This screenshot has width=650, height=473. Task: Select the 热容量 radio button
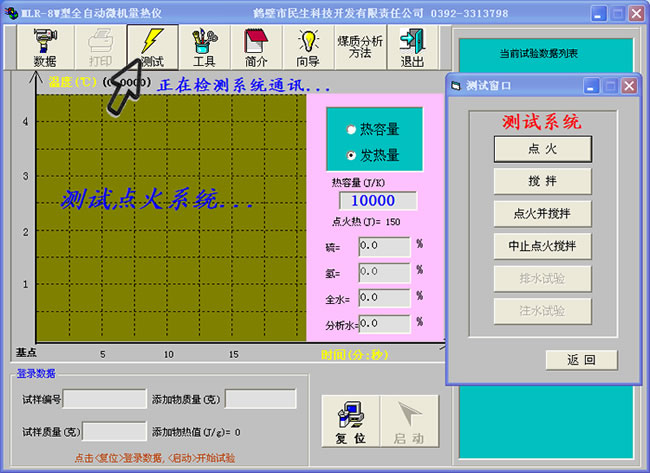click(350, 129)
